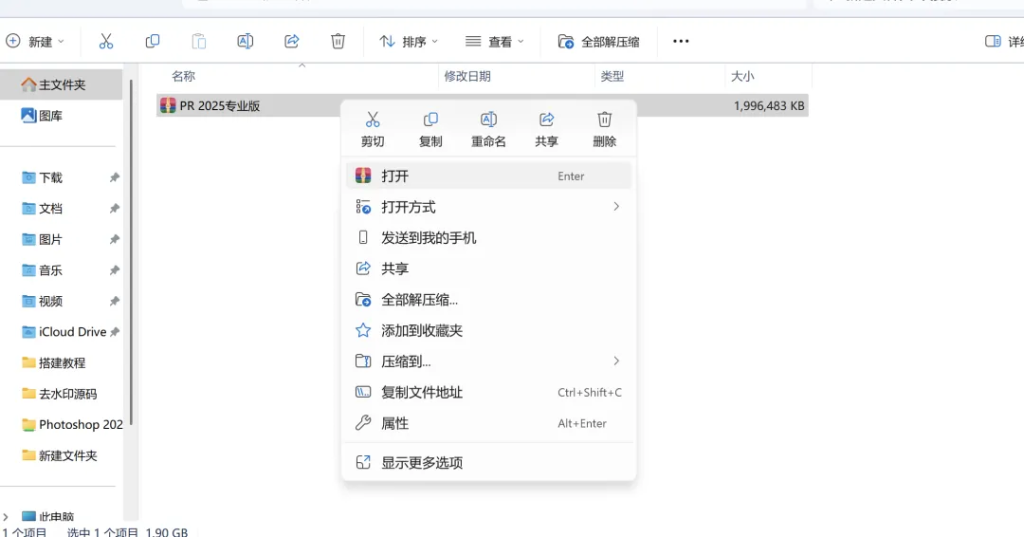Click the pin icon beside 文档
This screenshot has height=537, width=1024.
click(114, 208)
